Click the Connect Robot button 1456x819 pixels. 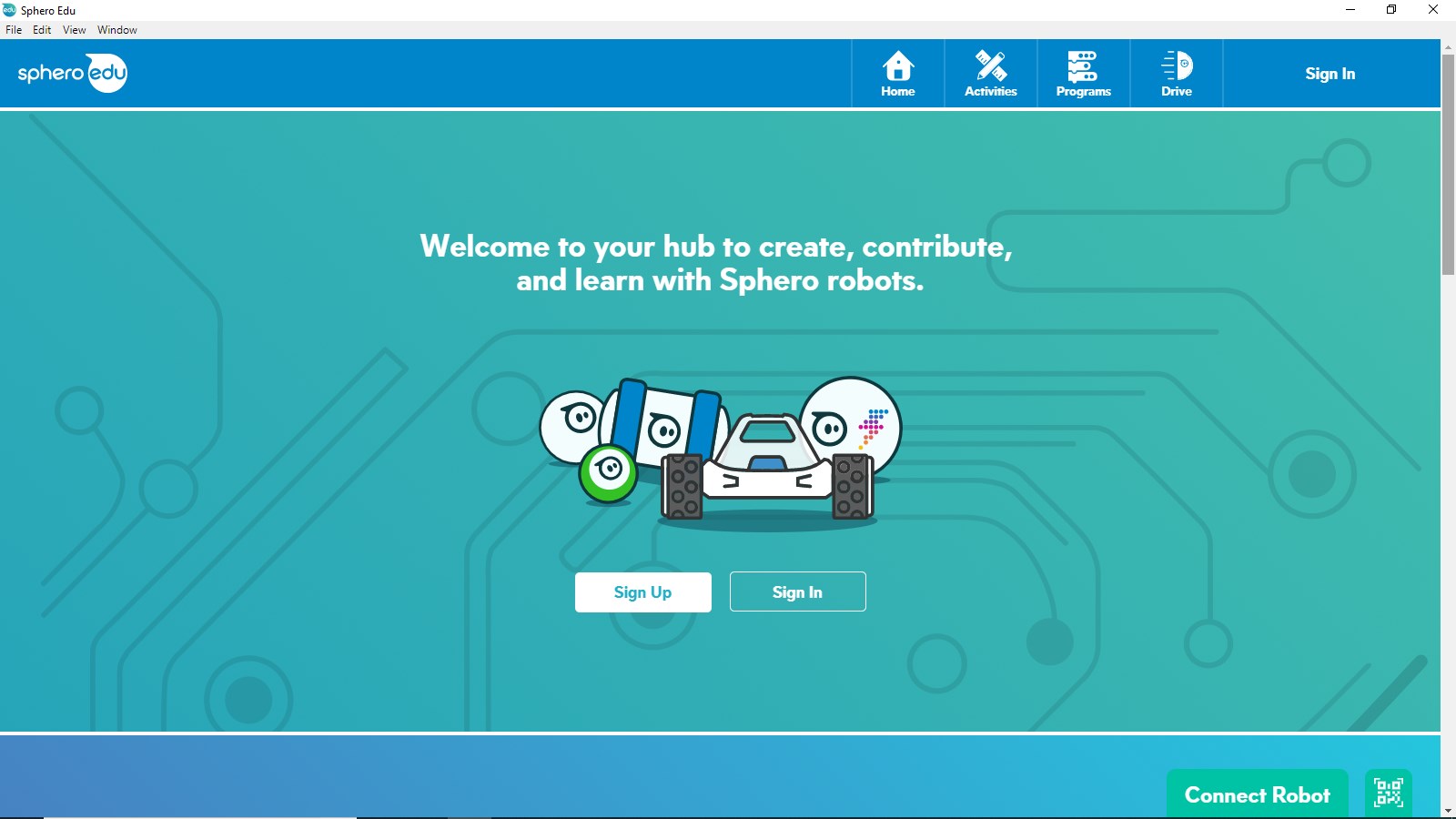[1258, 794]
